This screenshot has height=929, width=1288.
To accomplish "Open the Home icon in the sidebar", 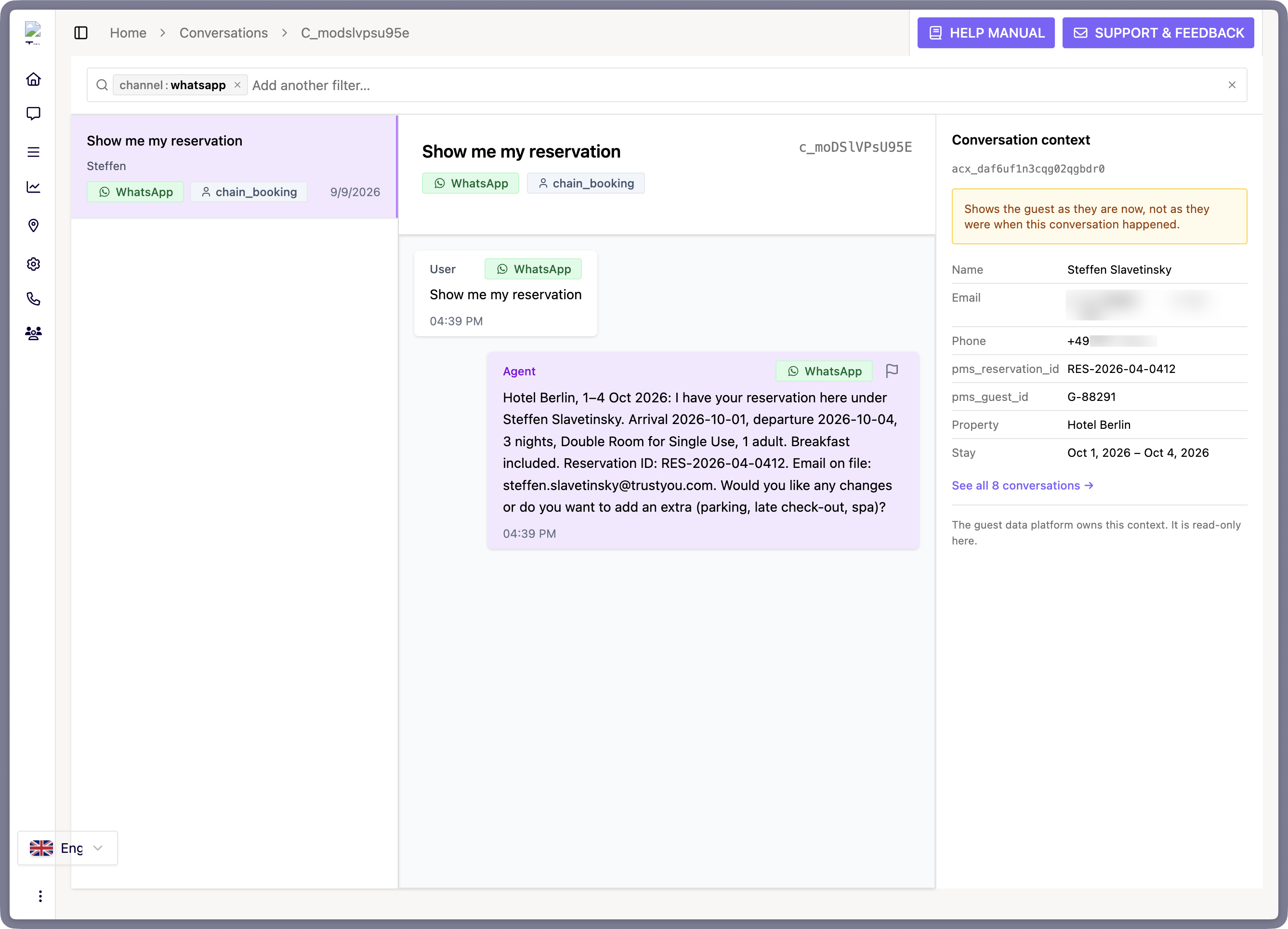I will [34, 79].
